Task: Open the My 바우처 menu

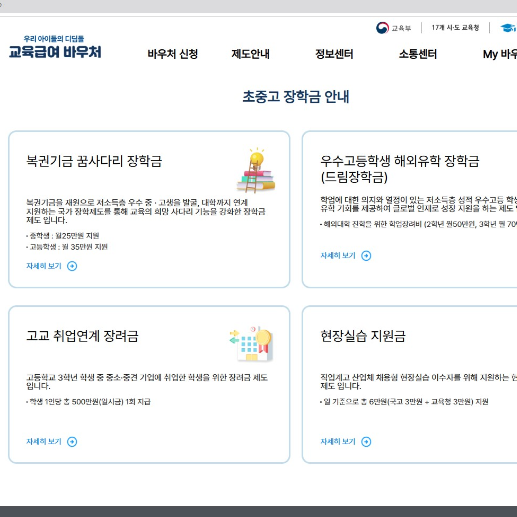Action: click(500, 54)
